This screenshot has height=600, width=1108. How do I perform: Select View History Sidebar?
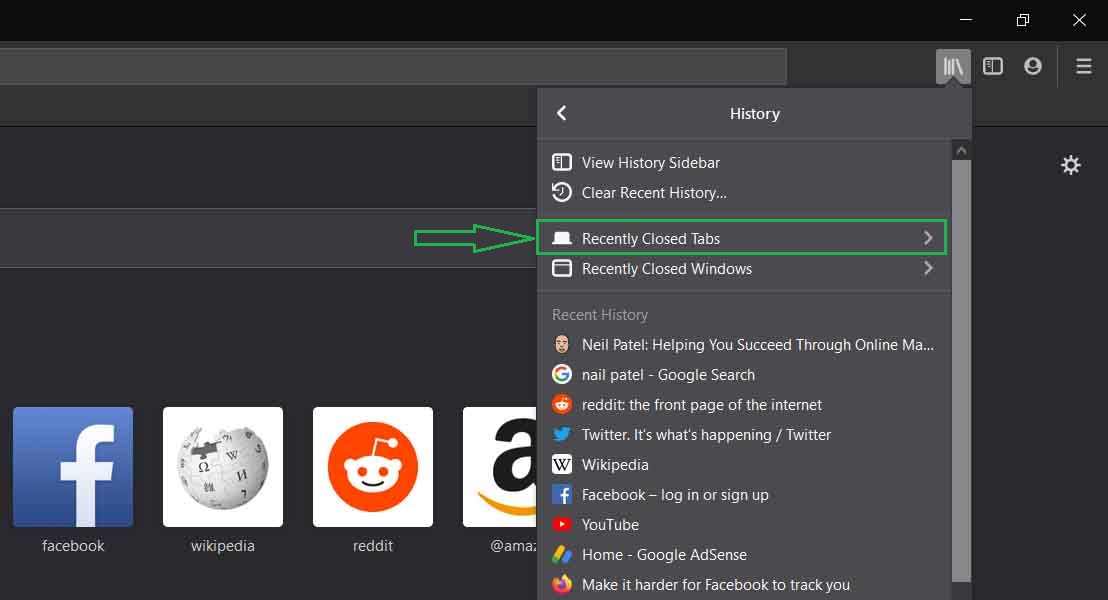pyautogui.click(x=650, y=163)
